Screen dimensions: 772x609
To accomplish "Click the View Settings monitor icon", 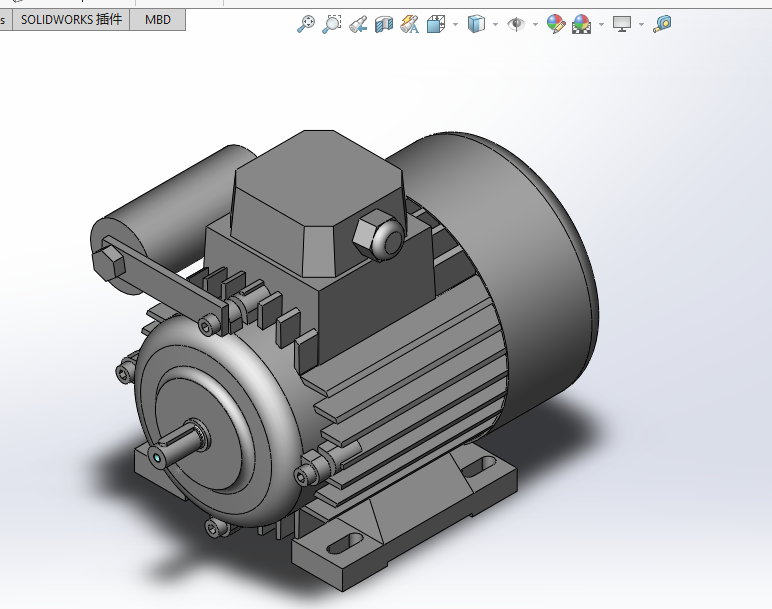I will click(x=622, y=24).
